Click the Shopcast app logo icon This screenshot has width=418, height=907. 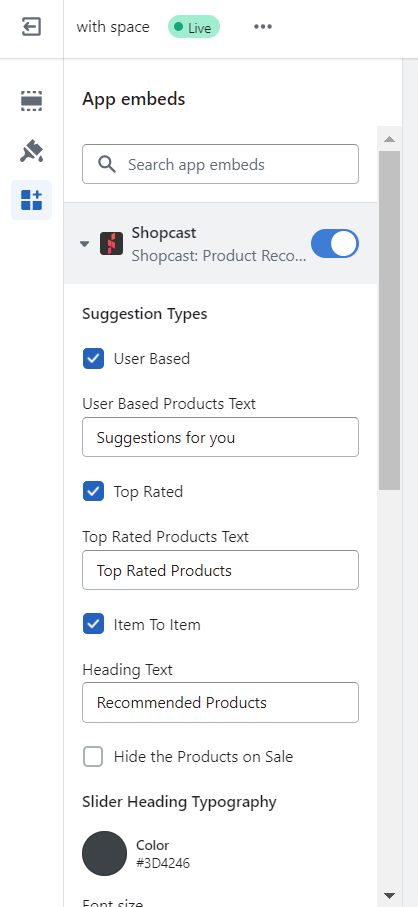pos(111,244)
